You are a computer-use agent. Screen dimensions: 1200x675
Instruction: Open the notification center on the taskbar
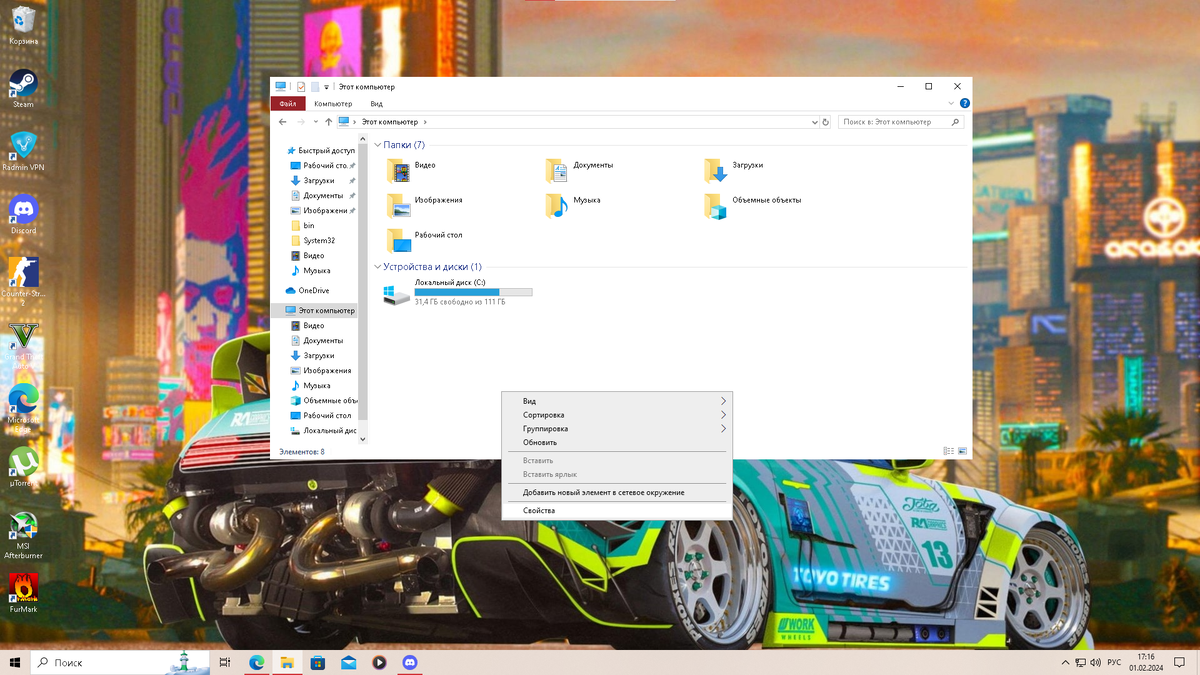click(1181, 662)
